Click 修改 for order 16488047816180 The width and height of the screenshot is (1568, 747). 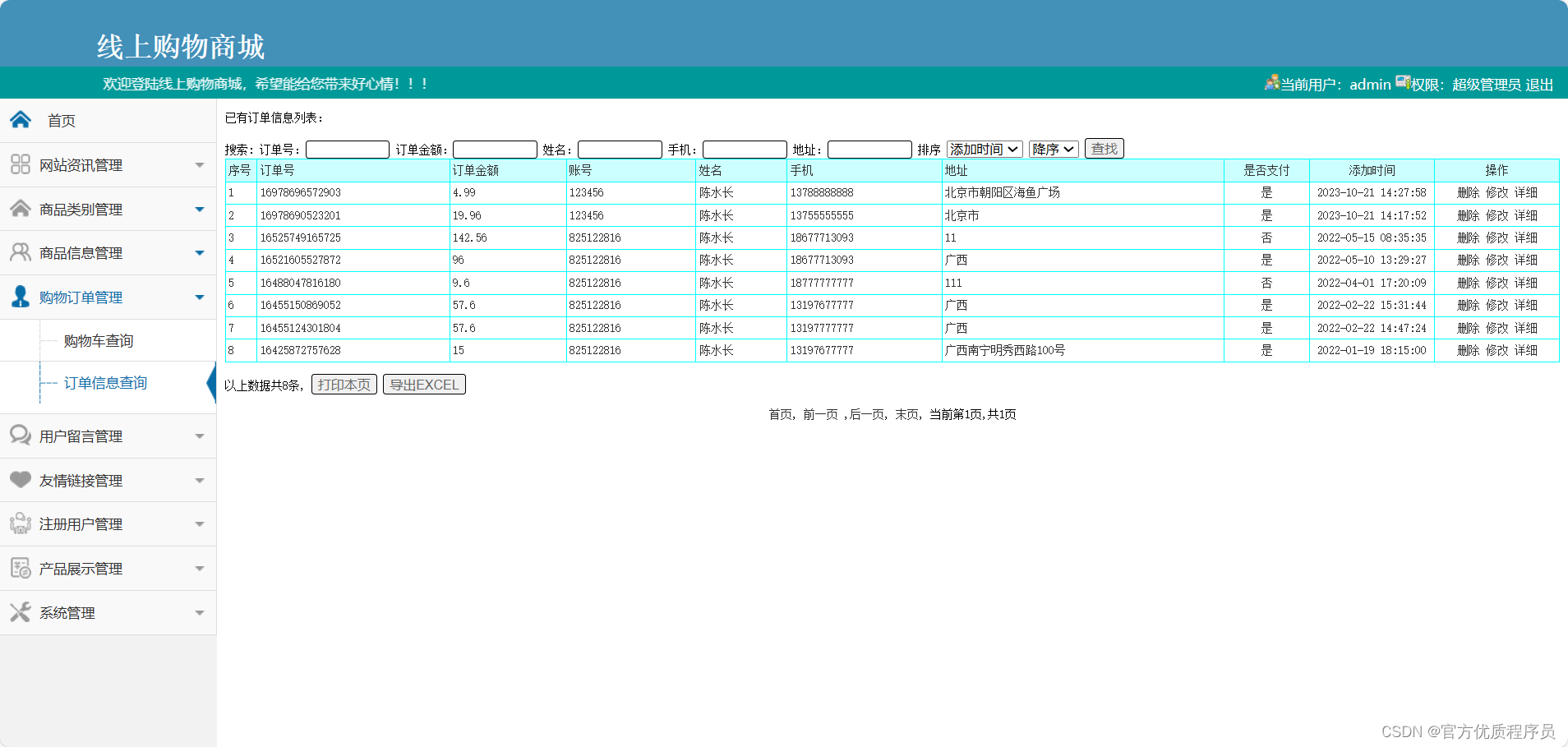[1497, 283]
